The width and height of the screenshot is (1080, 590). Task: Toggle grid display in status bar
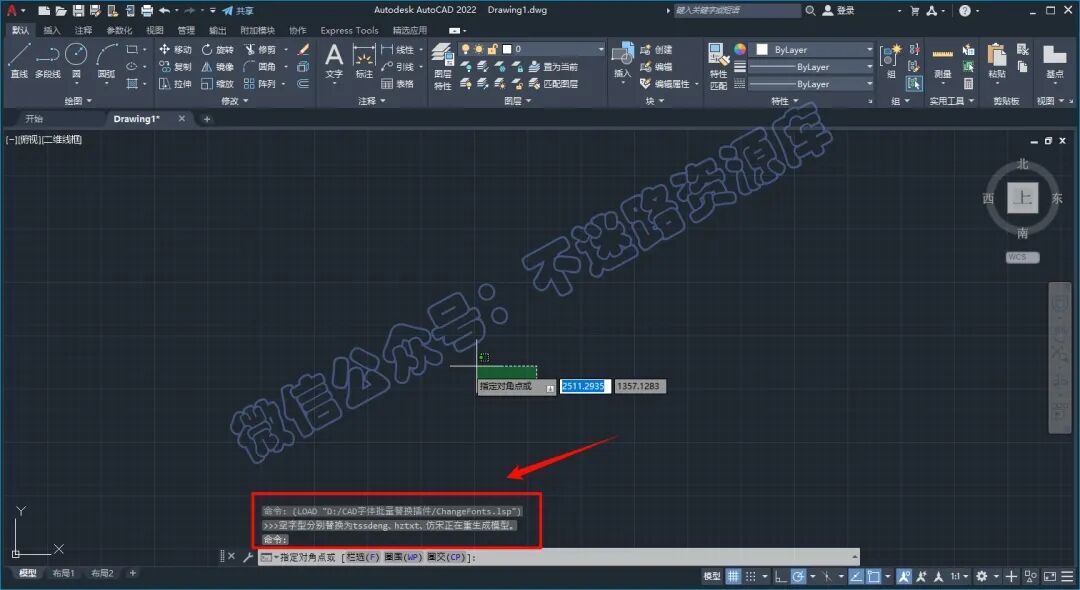[x=734, y=576]
